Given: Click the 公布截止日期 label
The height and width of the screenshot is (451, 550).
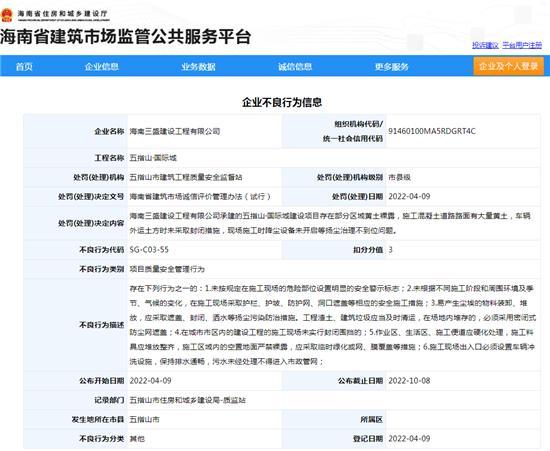Looking at the screenshot, I should pyautogui.click(x=360, y=381).
